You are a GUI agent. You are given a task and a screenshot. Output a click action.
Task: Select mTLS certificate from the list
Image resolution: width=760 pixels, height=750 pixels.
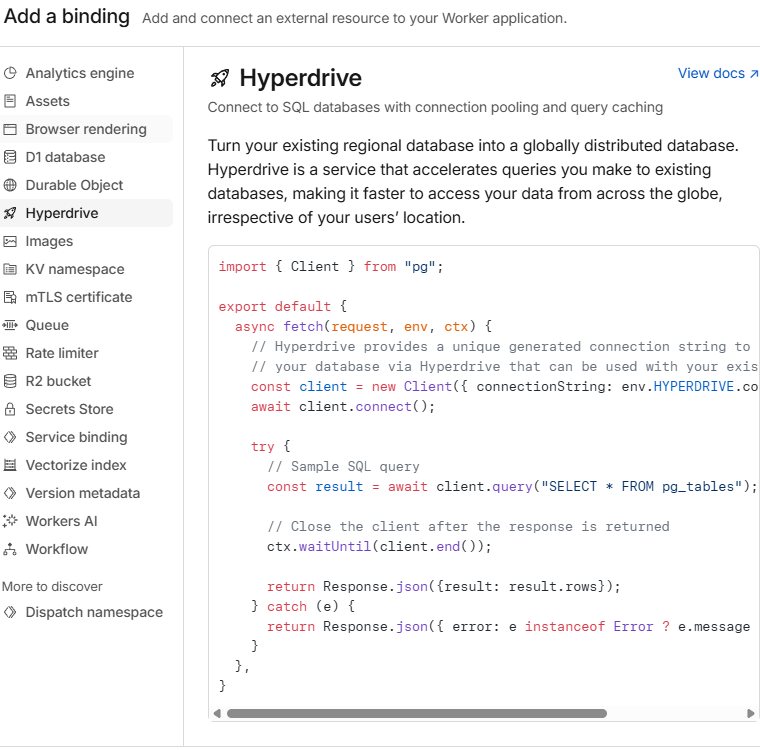click(79, 297)
